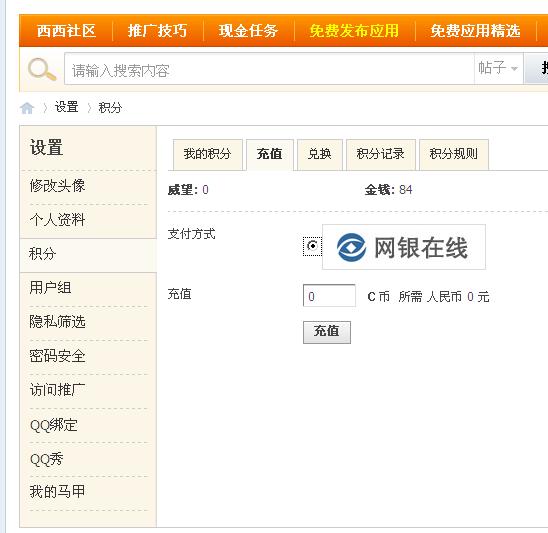
Task: Open 修改头像 in the settings sidebar
Action: [x=57, y=186]
